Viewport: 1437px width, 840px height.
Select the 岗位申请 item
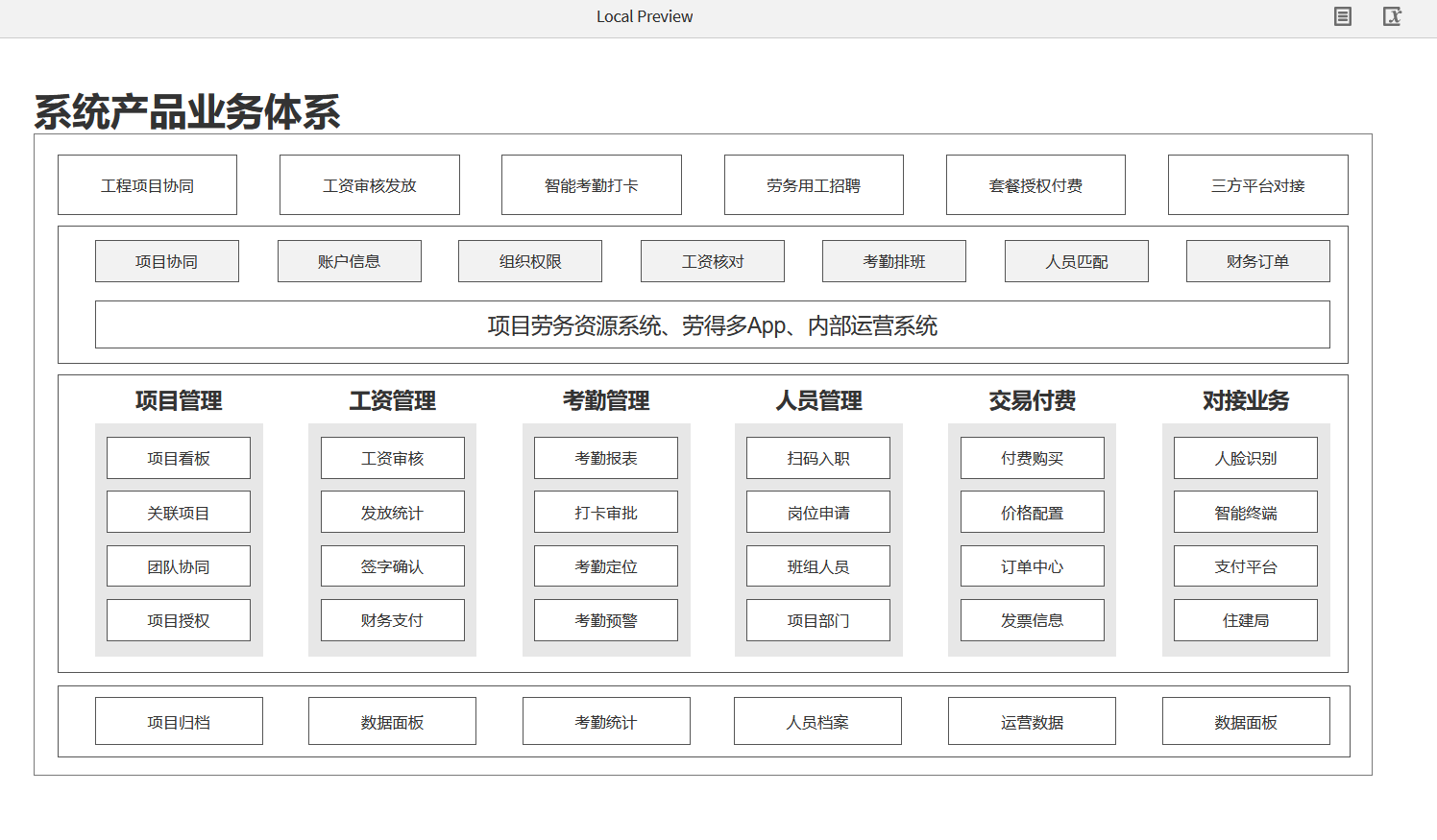(818, 512)
